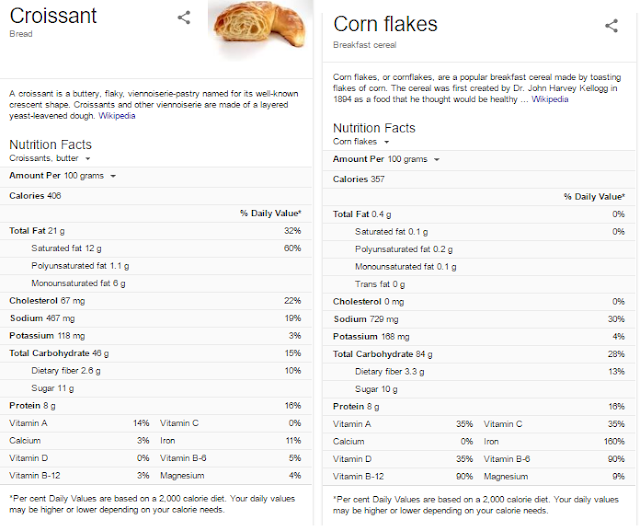This screenshot has width=640, height=531.
Task: Click Croissant 'Nutrition Facts' heading
Action: 51,144
